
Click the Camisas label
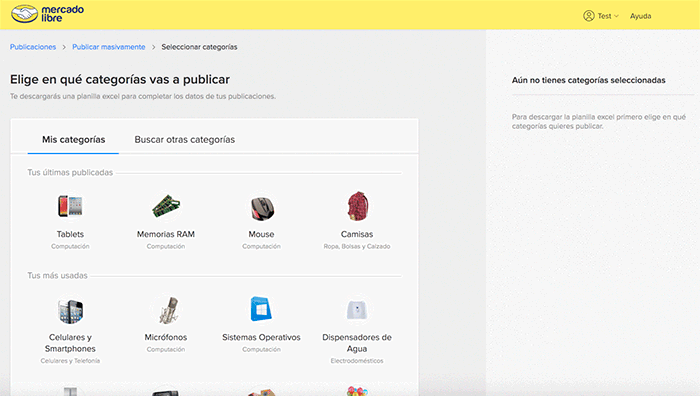pyautogui.click(x=357, y=234)
